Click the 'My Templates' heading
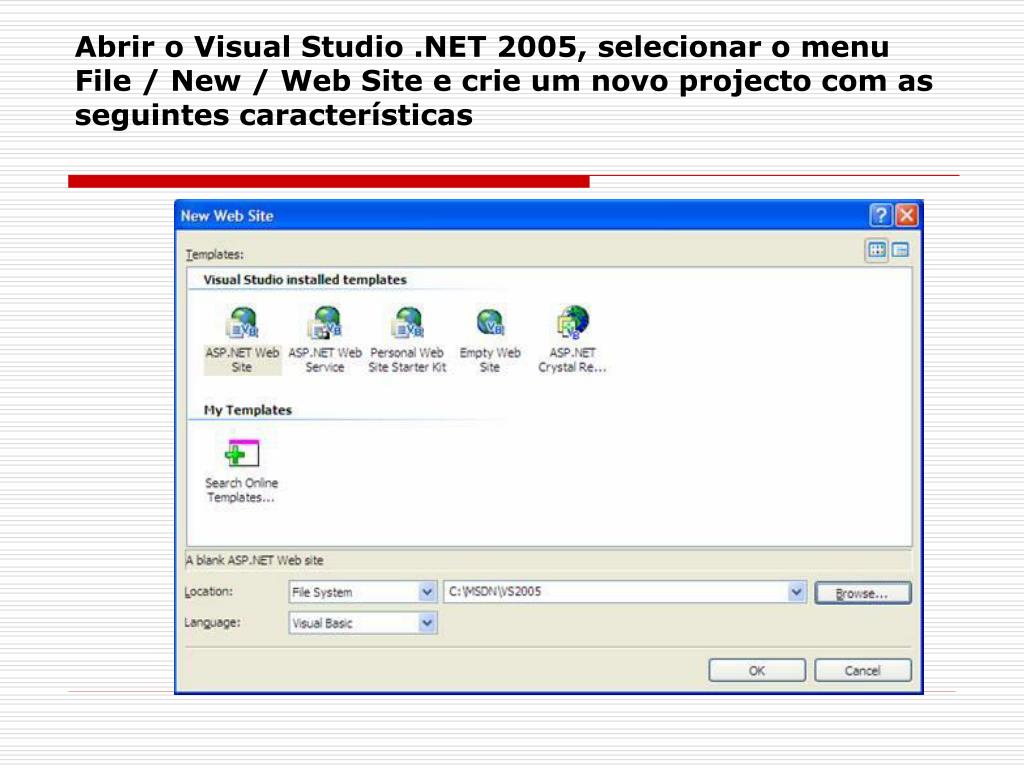1024x768 pixels. [x=248, y=410]
